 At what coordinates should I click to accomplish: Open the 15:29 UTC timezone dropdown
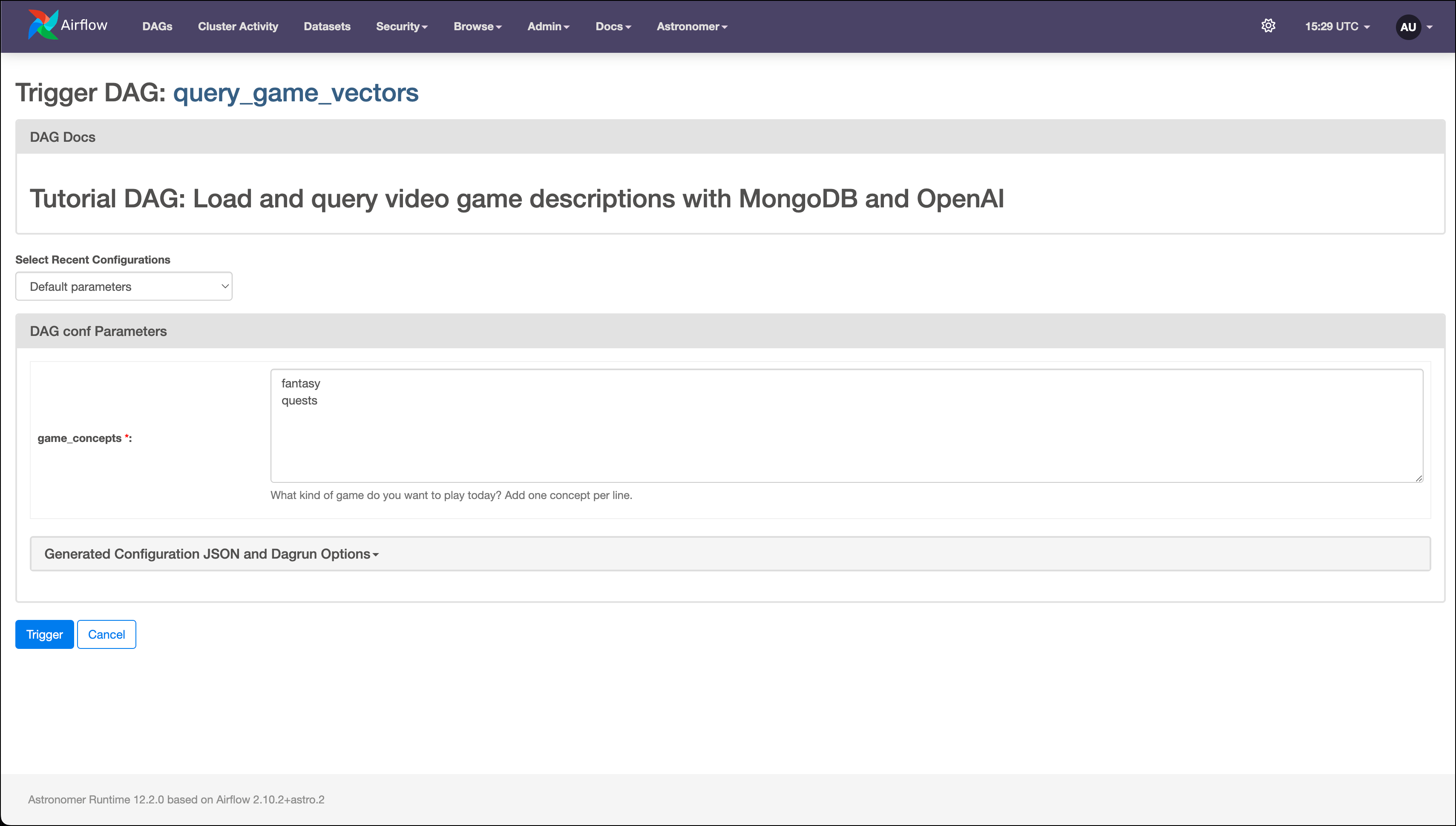(x=1337, y=27)
